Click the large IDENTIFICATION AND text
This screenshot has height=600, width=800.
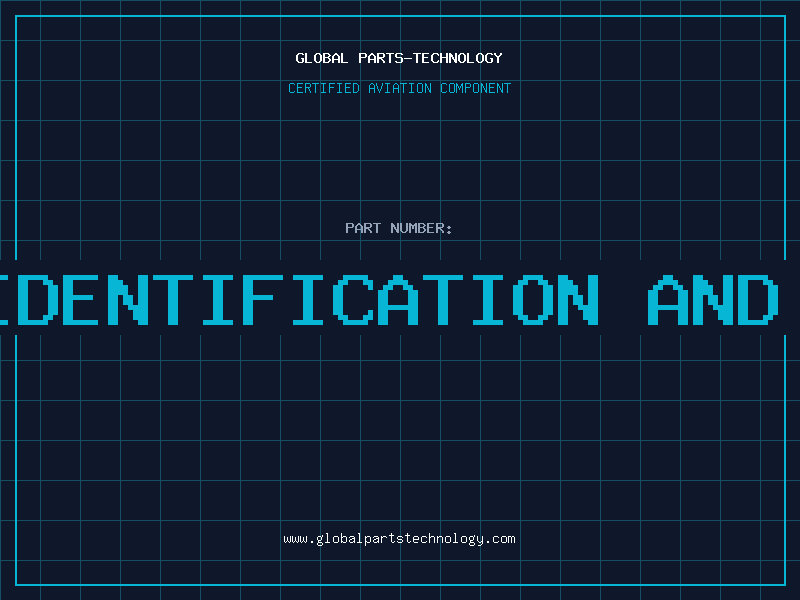[389, 299]
